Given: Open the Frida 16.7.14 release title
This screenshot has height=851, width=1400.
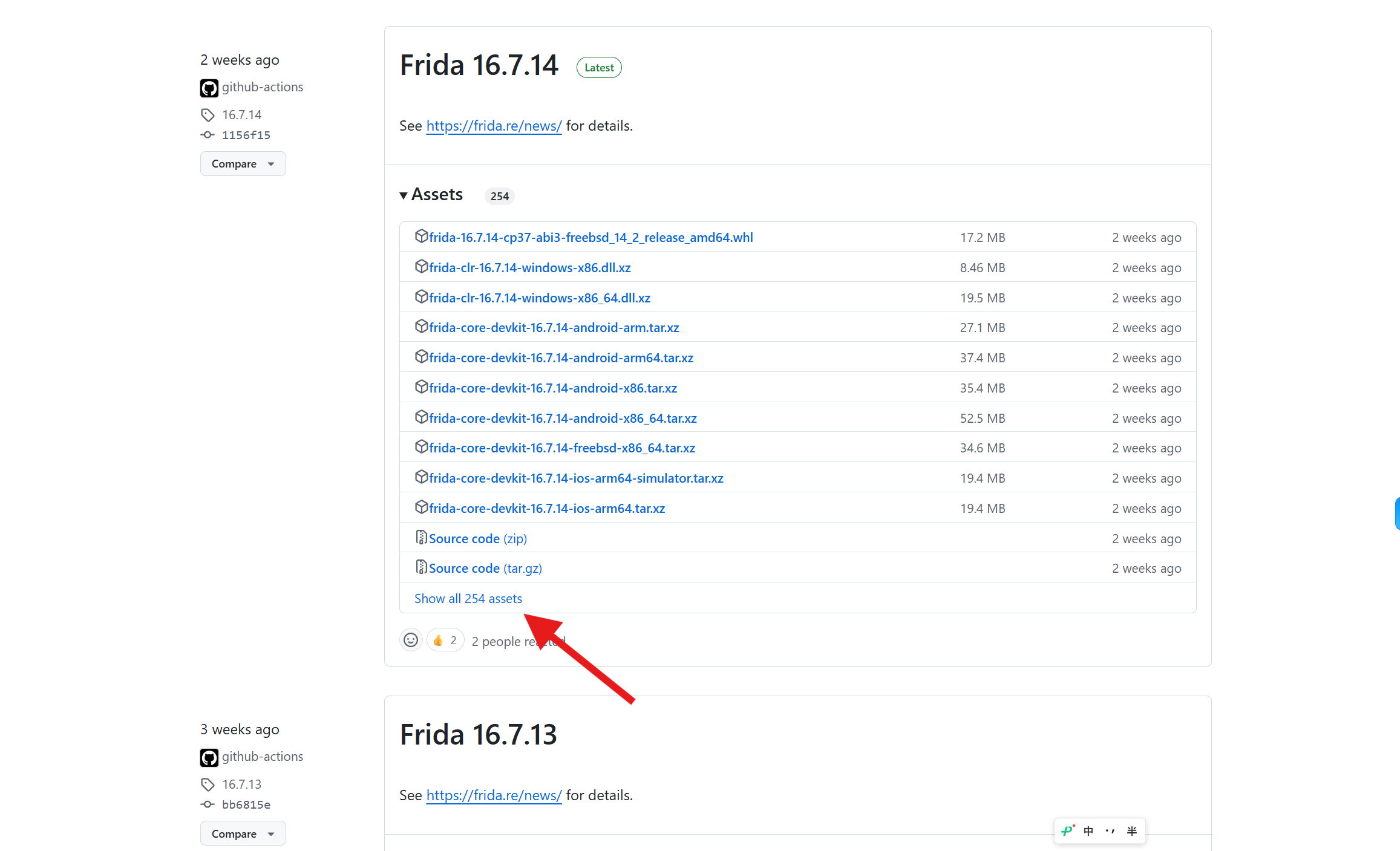Looking at the screenshot, I should [479, 65].
